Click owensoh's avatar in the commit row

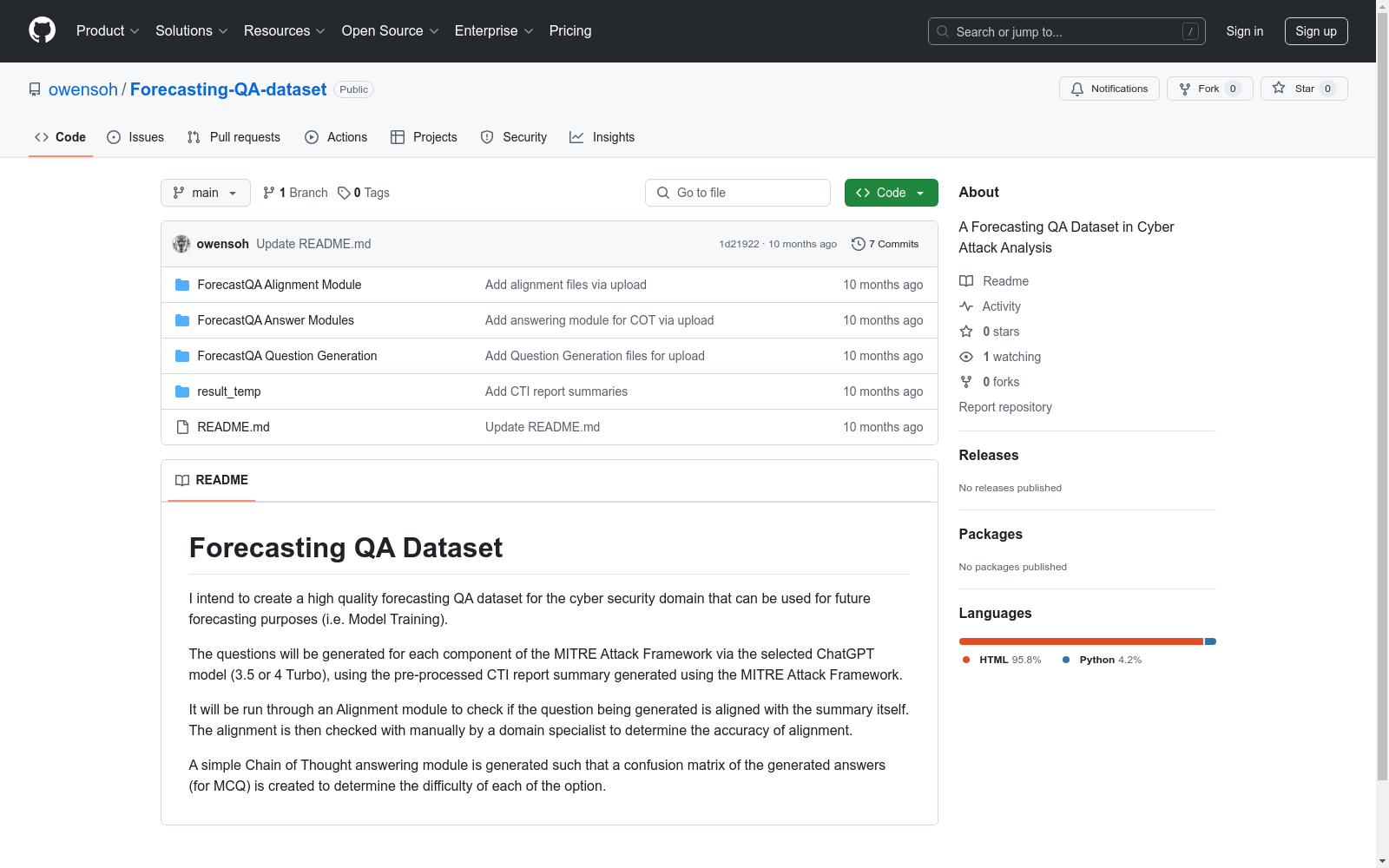coord(181,244)
